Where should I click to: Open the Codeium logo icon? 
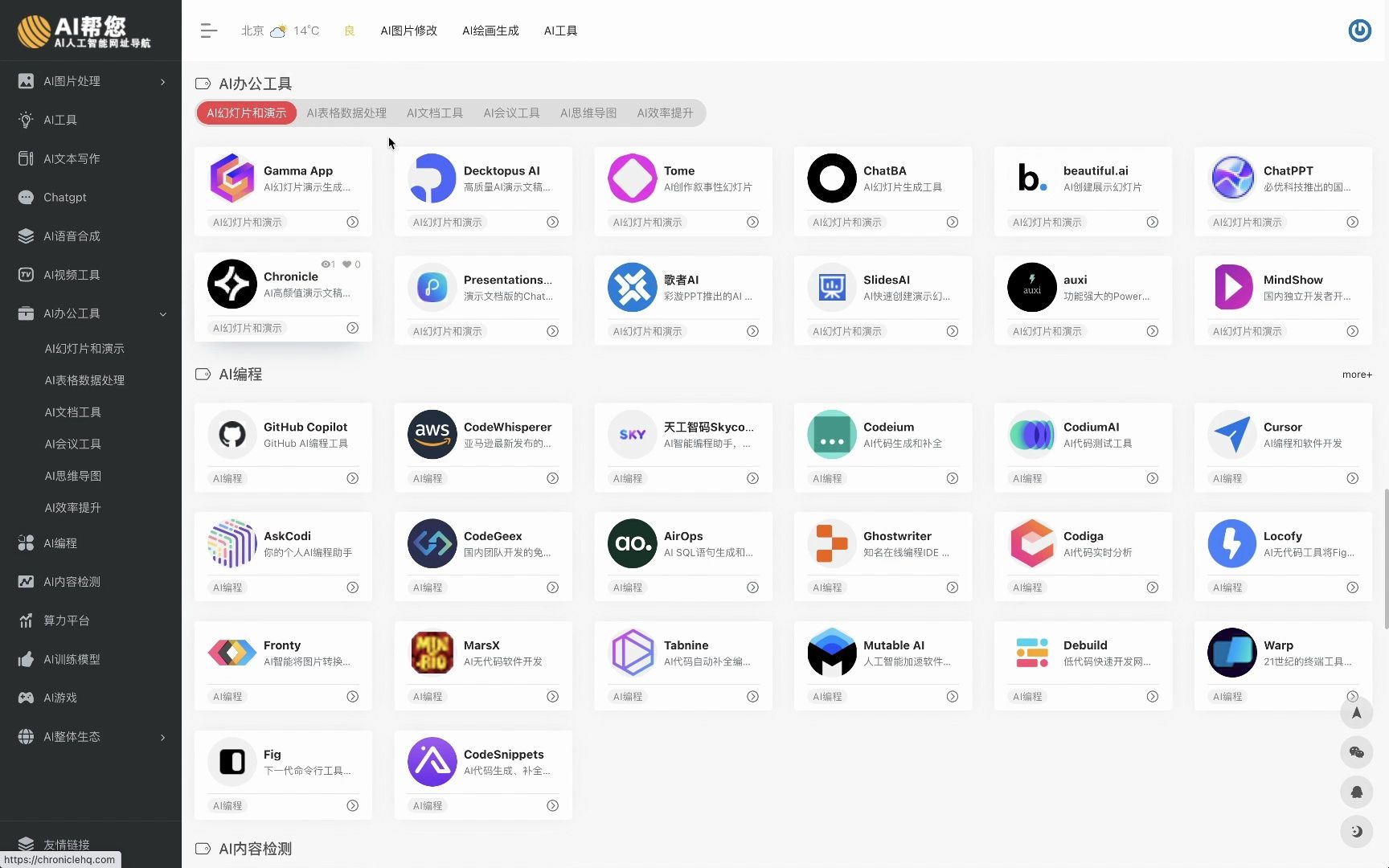(x=832, y=434)
